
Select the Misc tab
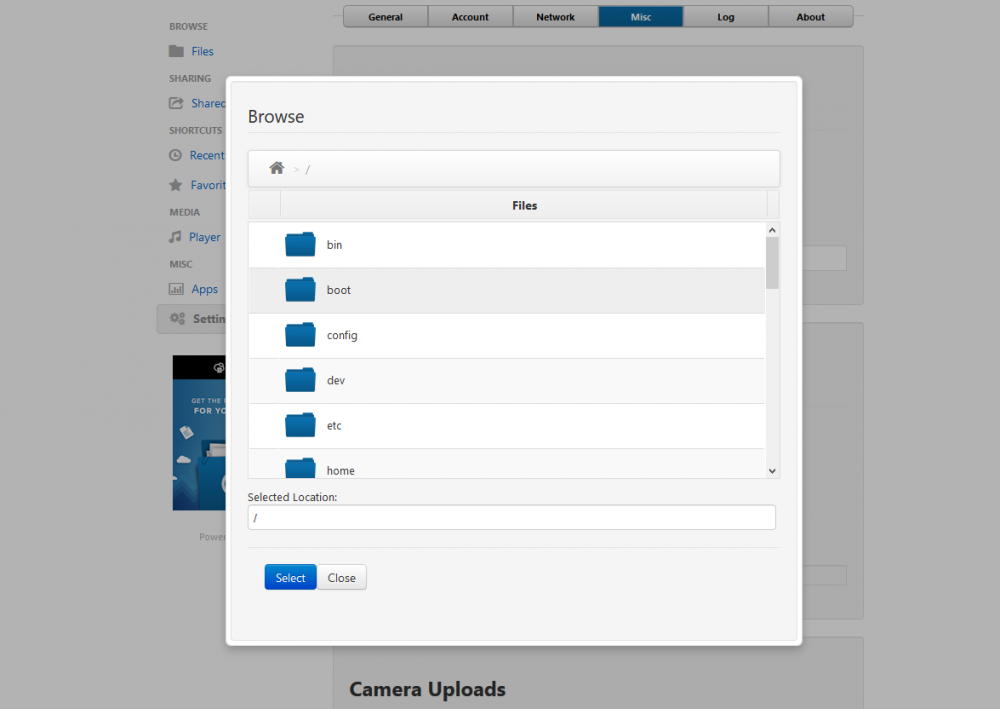640,17
